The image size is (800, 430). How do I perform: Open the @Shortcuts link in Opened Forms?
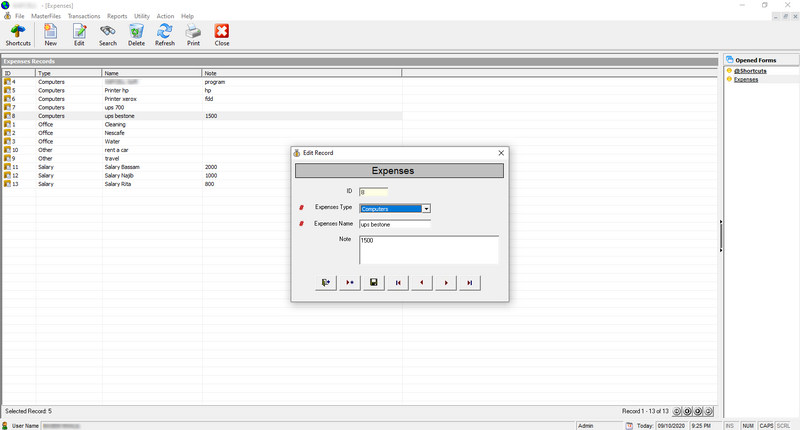coord(750,71)
